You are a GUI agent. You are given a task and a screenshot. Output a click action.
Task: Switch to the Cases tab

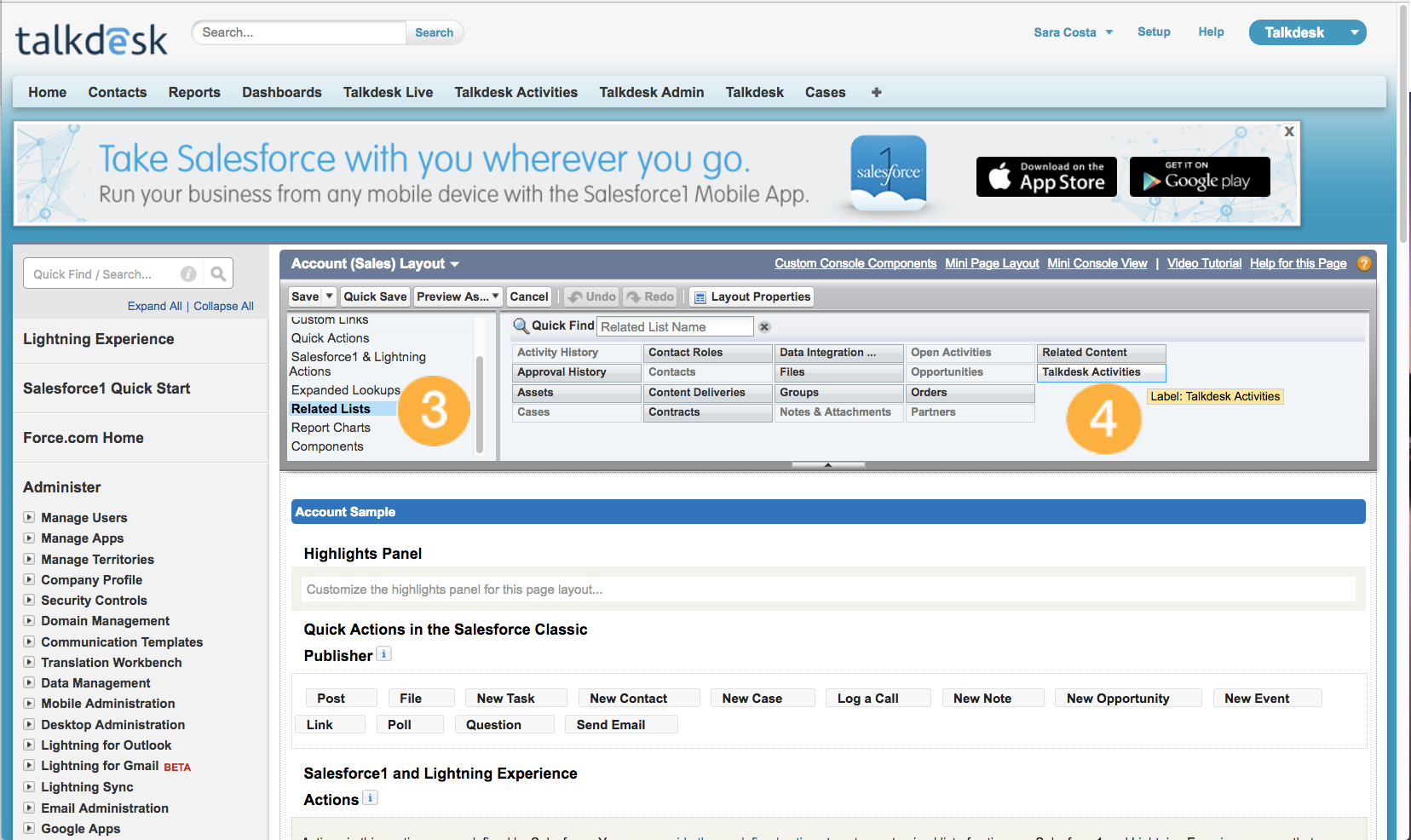[826, 92]
